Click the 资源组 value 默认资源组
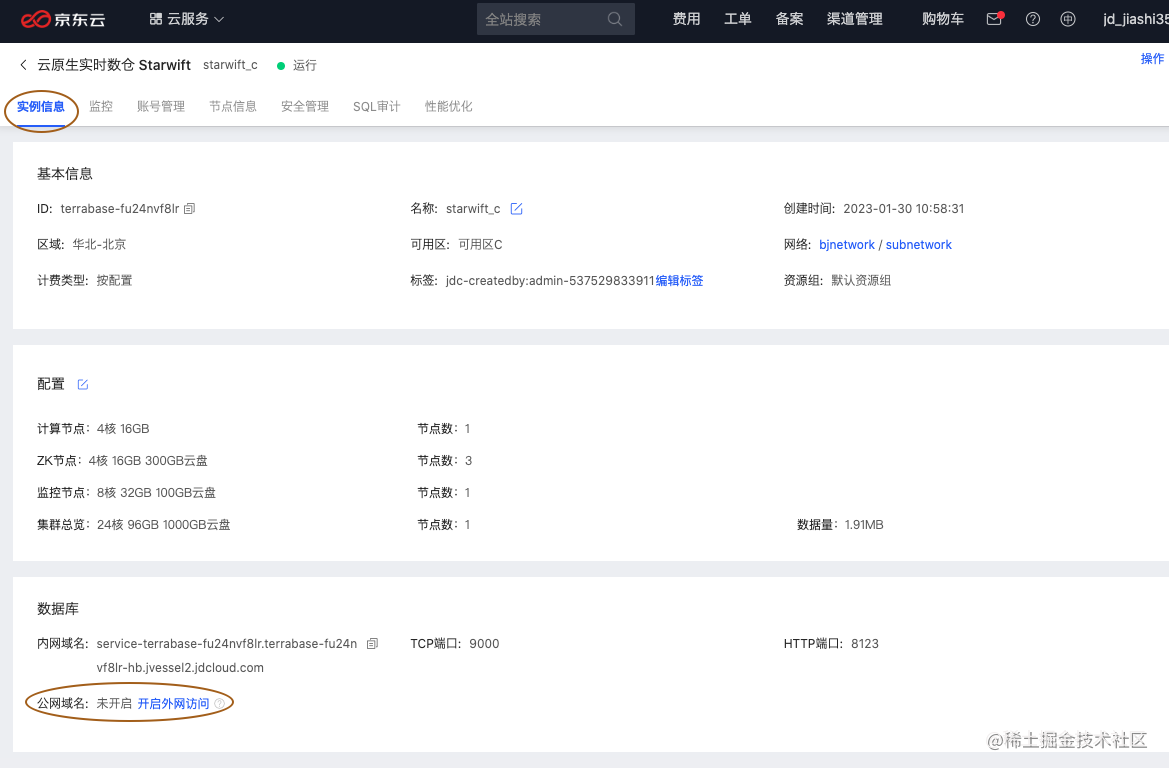The image size is (1169, 772). 861,280
